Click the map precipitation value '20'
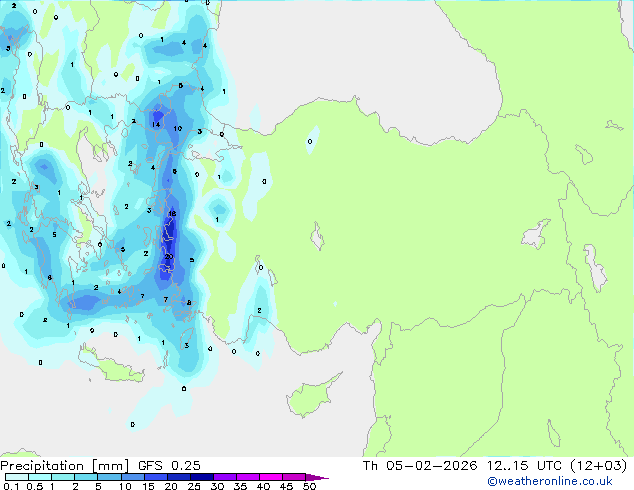Screen dimensions: 634x490 (x=169, y=256)
